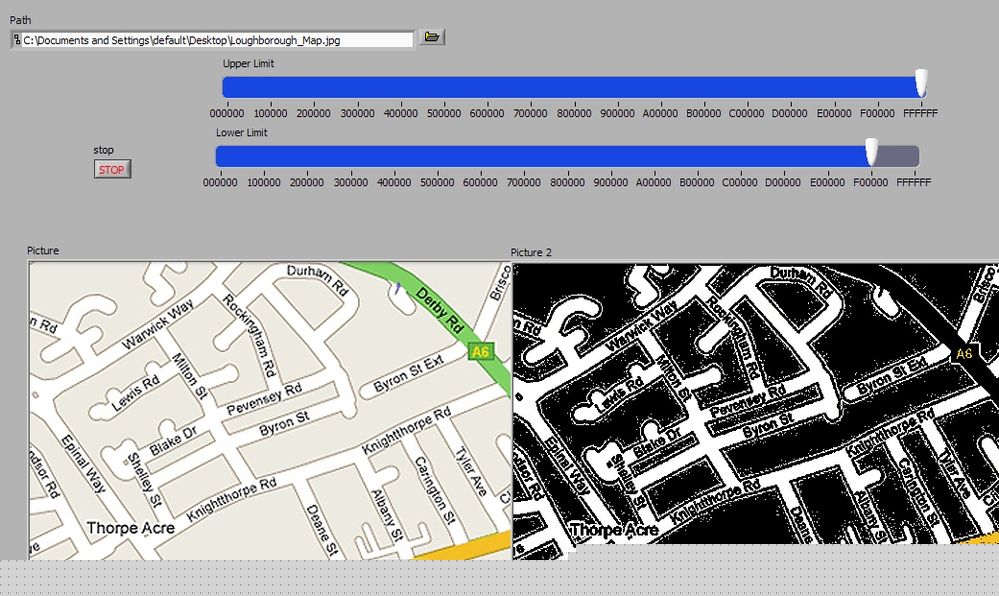
Task: Click 'Warwick Way' in the black-and-white Picture 2
Action: (x=642, y=327)
